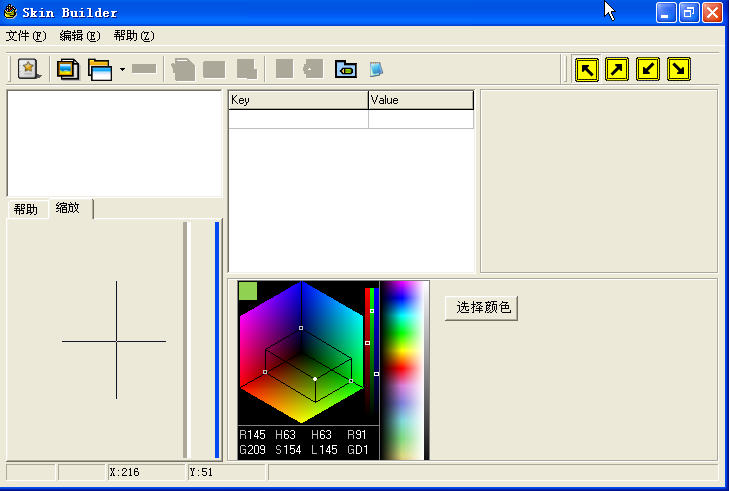Viewport: 729px width, 491px height.
Task: Click the 选择颜色 button
Action: (x=481, y=307)
